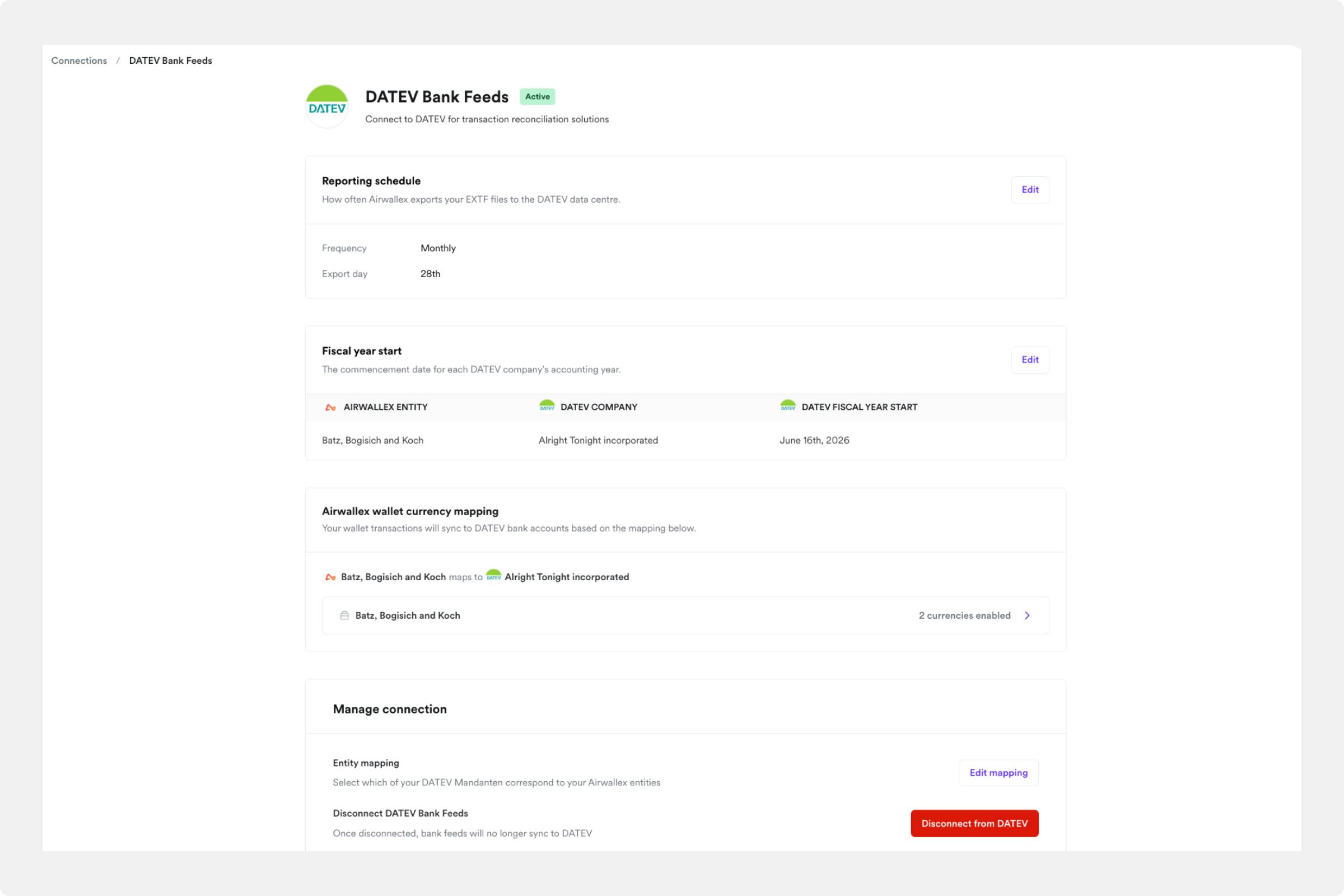This screenshot has width=1344, height=896.
Task: Click Alright Tonight incorporated in fiscal year table
Action: pos(598,440)
